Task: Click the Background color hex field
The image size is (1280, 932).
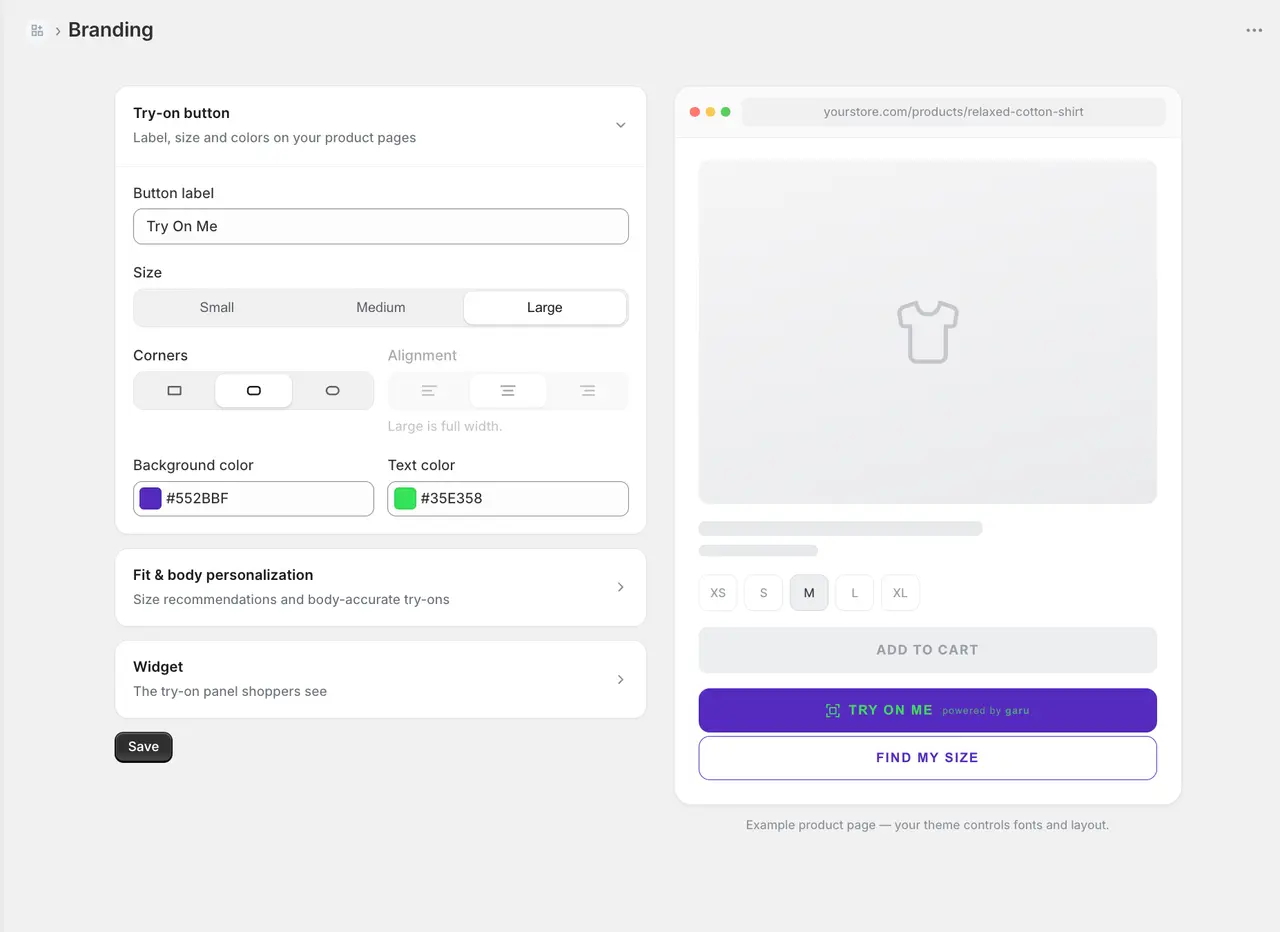Action: tap(254, 499)
